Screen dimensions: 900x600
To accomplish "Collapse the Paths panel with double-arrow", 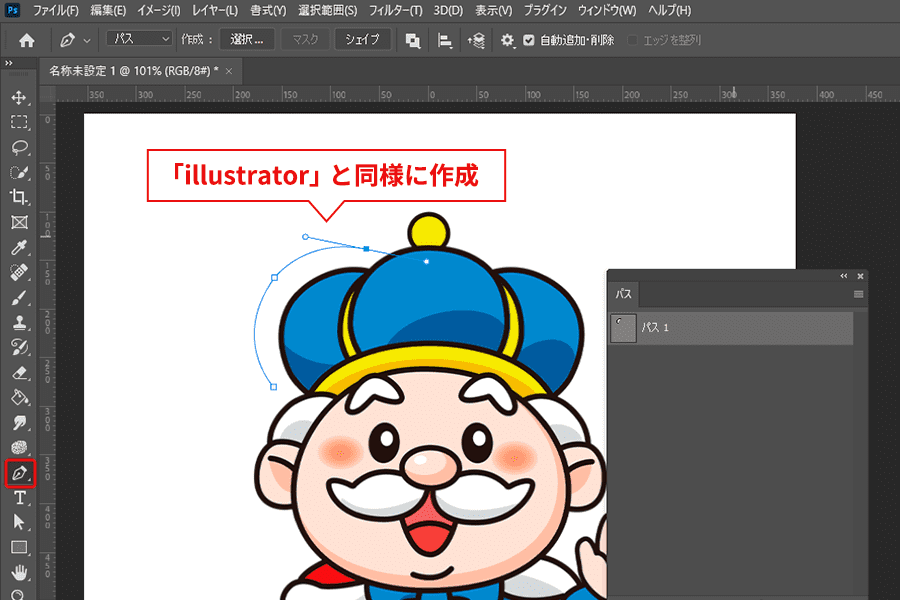I will tap(844, 276).
